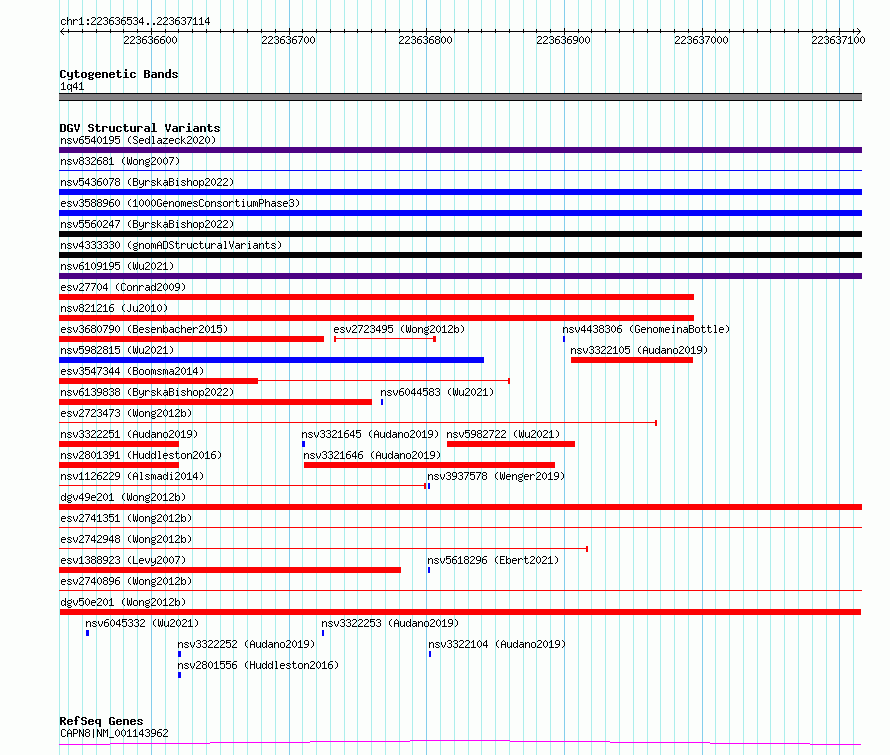Click nsv5982815 (Wu2021) label
The image size is (890, 755).
(117, 350)
